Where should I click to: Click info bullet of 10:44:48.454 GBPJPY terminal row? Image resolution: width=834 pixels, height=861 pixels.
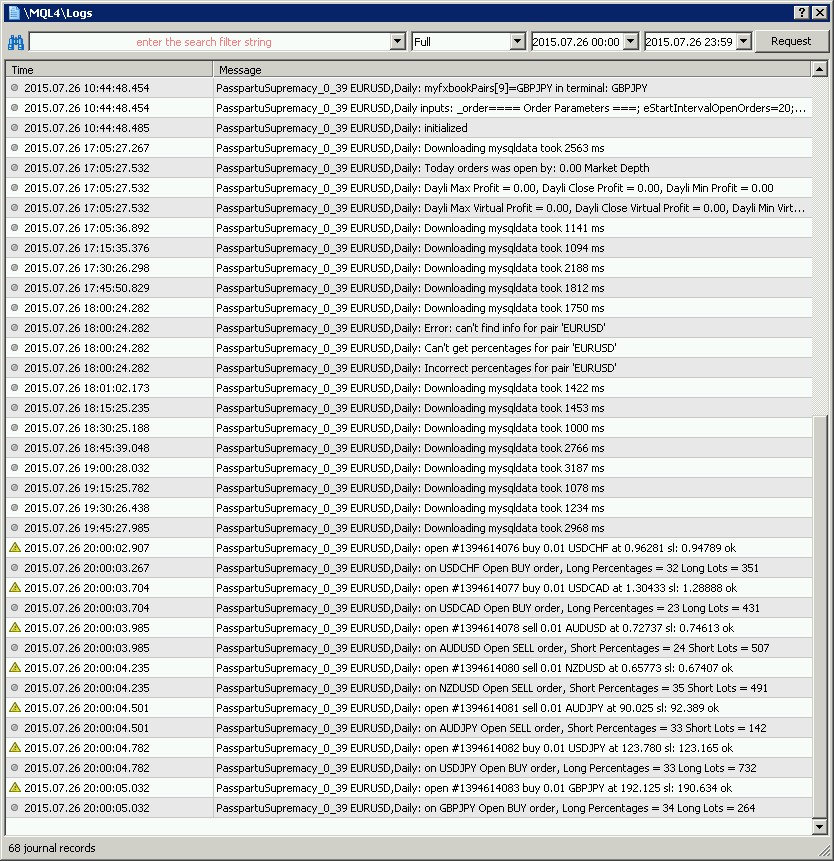15,87
